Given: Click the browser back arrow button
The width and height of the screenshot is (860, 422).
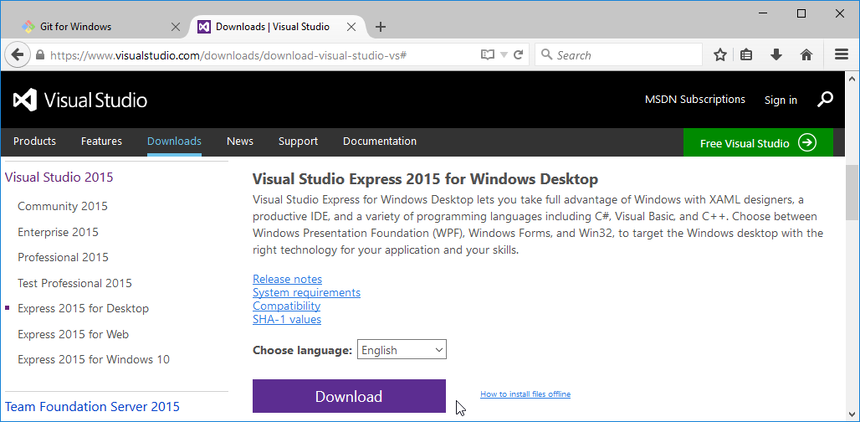Looking at the screenshot, I should point(17,55).
